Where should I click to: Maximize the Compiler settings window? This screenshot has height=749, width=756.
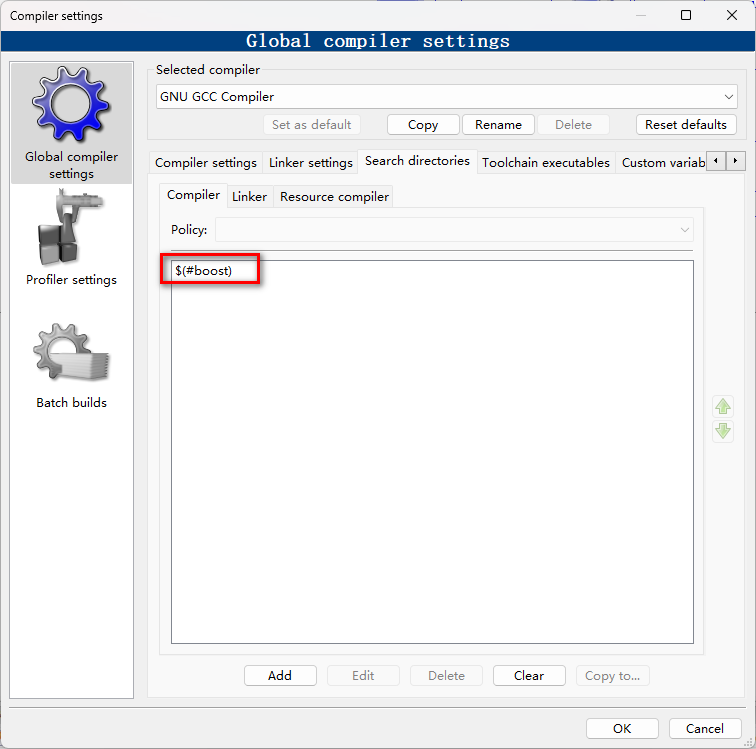click(686, 15)
